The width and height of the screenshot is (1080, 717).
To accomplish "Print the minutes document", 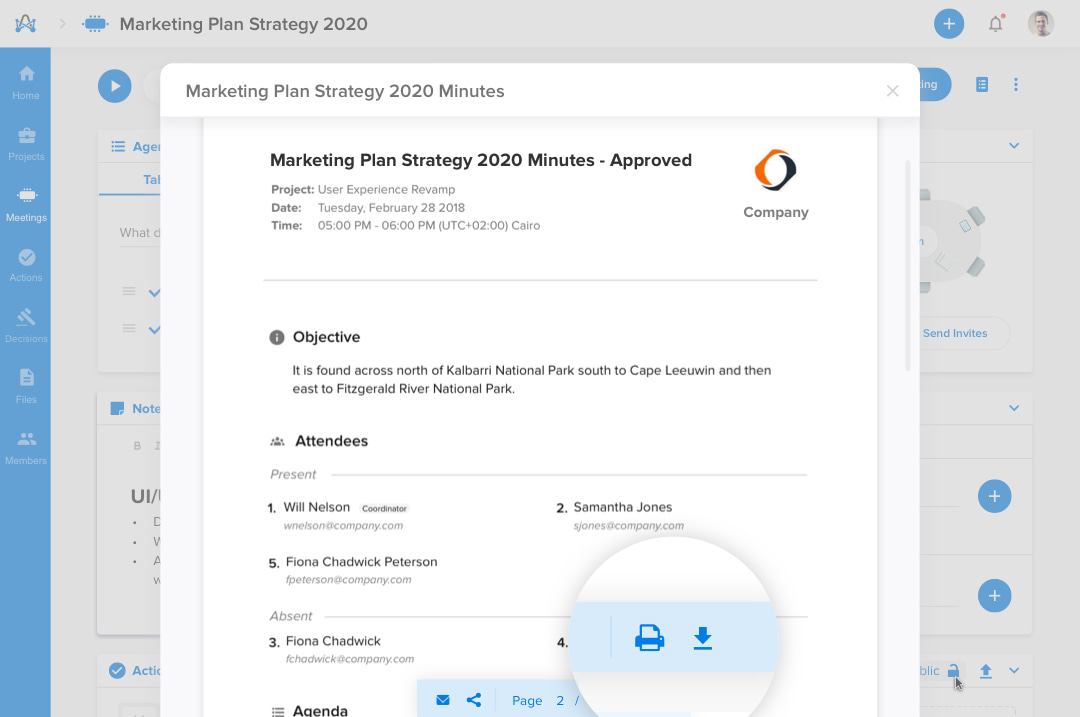I will (649, 638).
